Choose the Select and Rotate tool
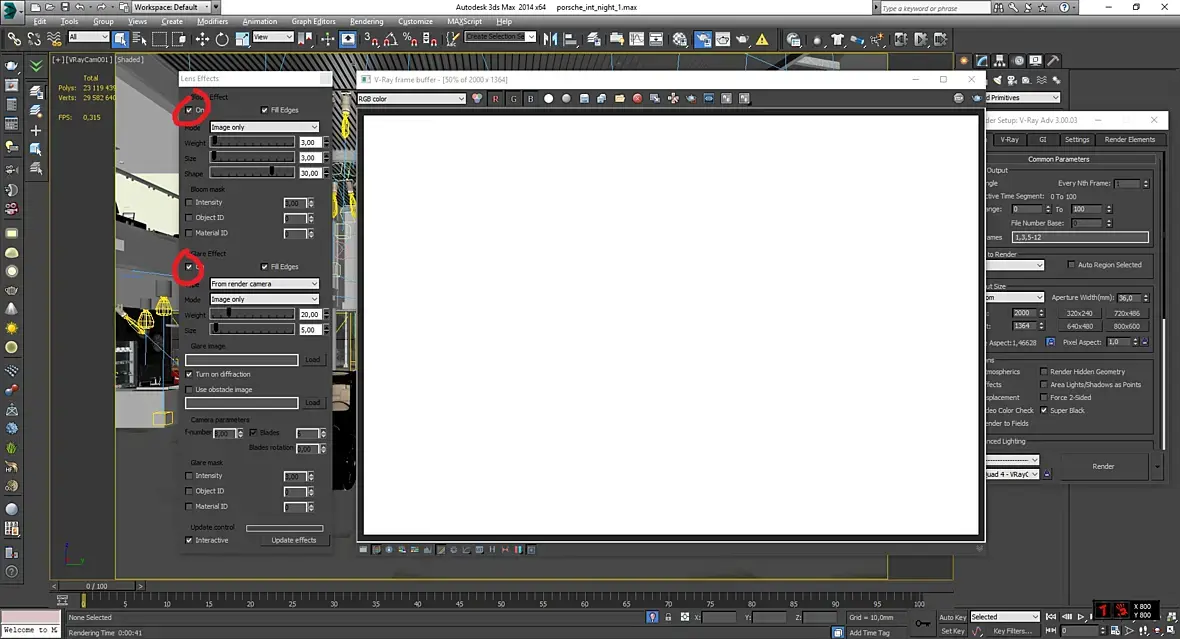This screenshot has height=639, width=1180. (222, 39)
